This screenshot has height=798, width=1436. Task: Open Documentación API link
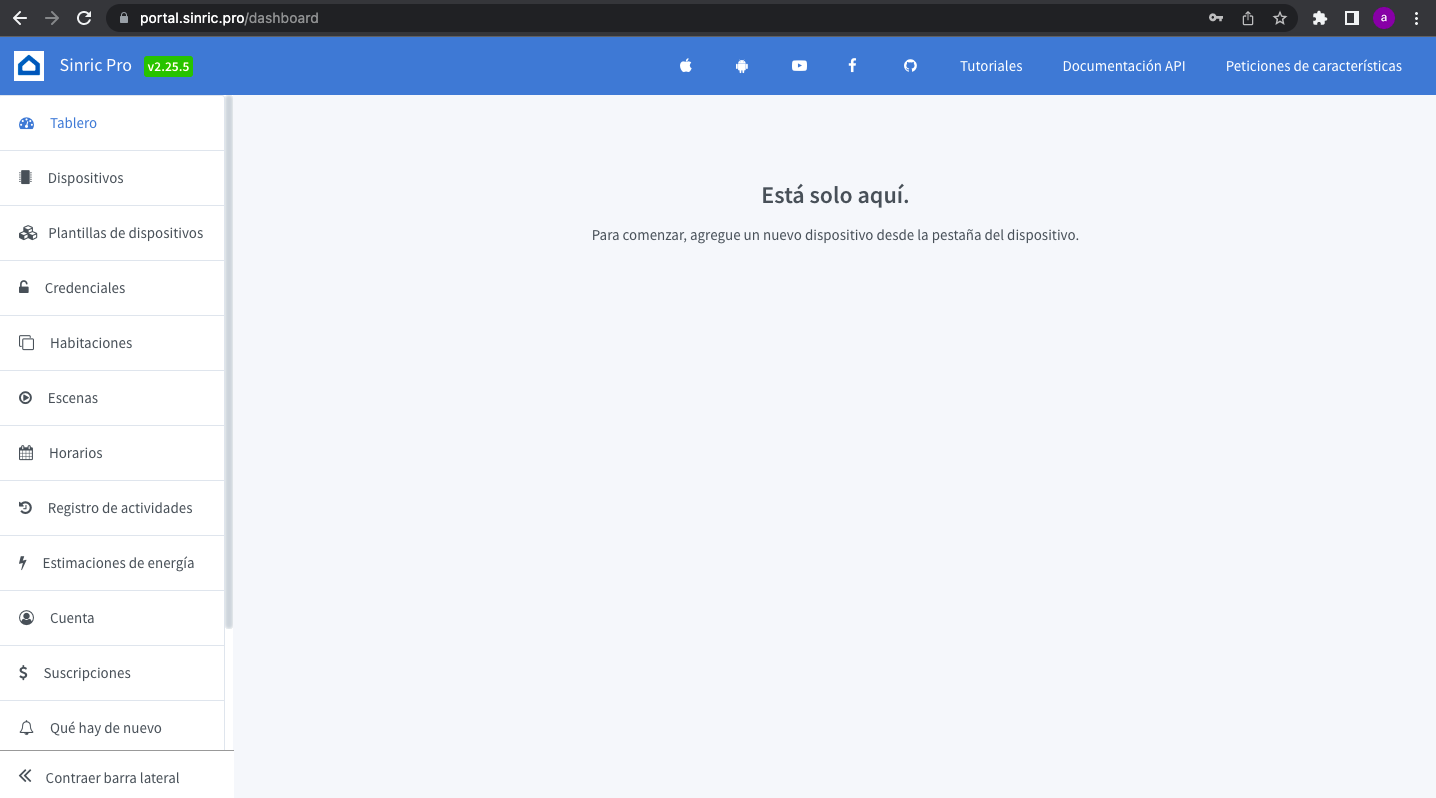1123,66
